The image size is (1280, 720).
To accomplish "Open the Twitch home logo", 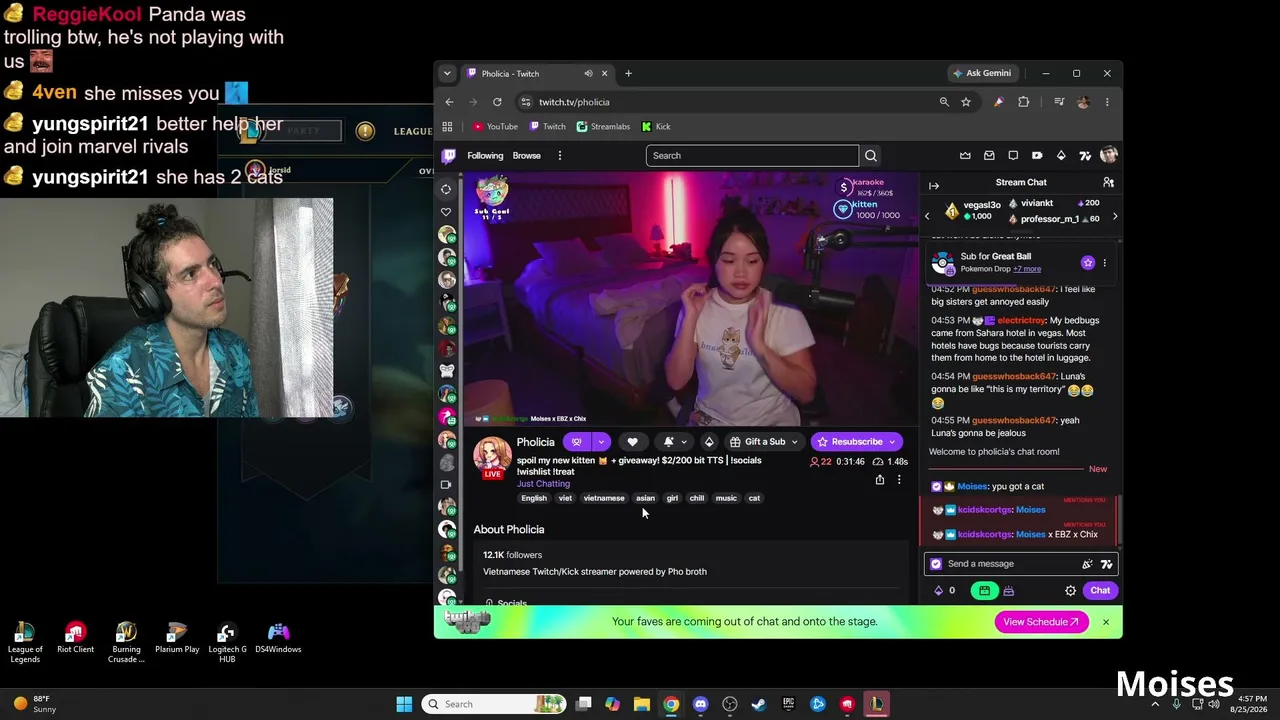I will [449, 155].
